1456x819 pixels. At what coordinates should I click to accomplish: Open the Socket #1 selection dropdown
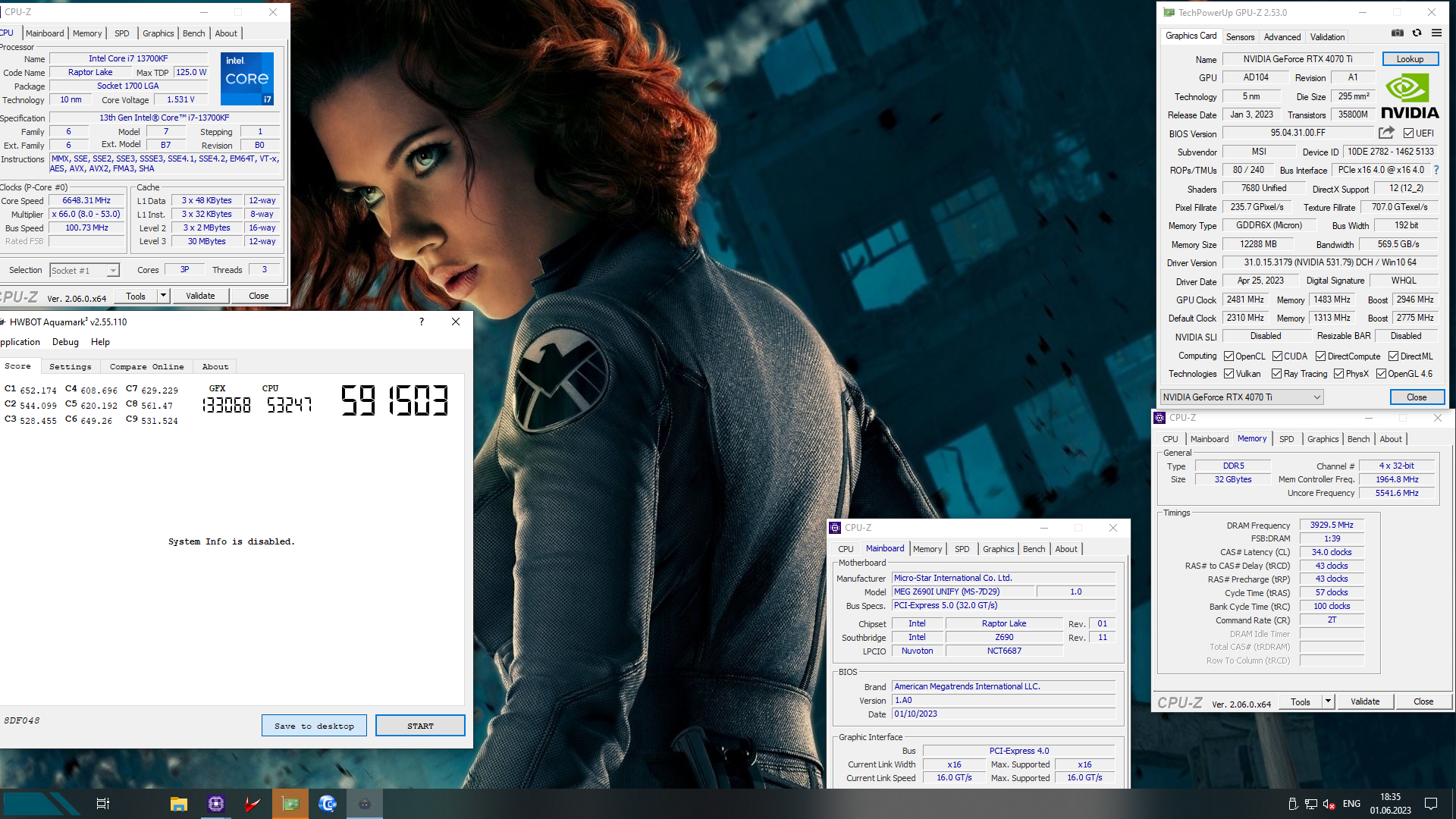tap(84, 271)
